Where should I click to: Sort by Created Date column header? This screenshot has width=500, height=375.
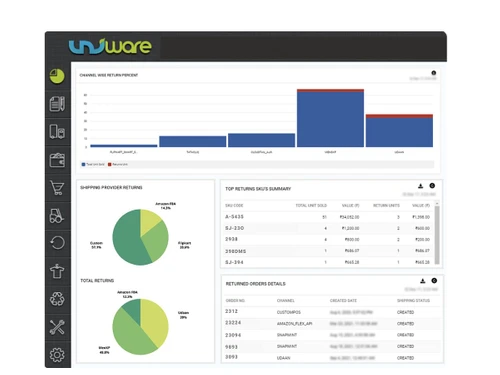343,301
